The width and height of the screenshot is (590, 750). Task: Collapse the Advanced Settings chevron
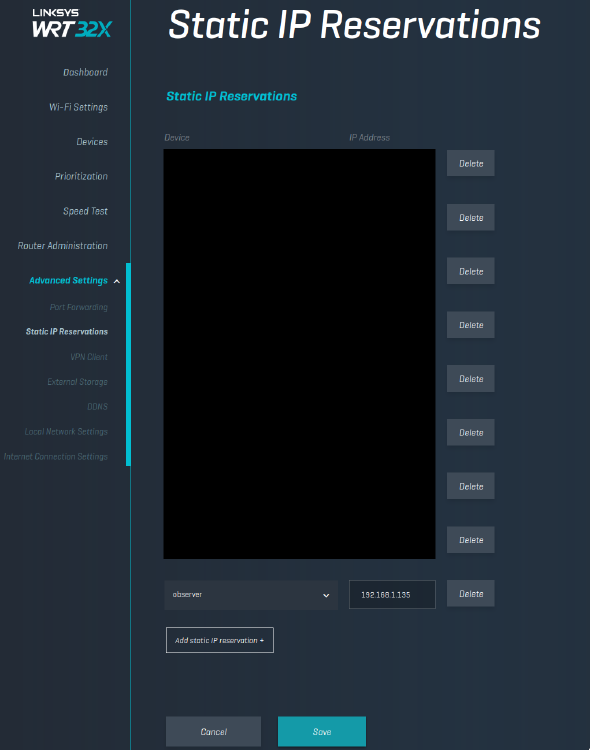[x=117, y=281]
